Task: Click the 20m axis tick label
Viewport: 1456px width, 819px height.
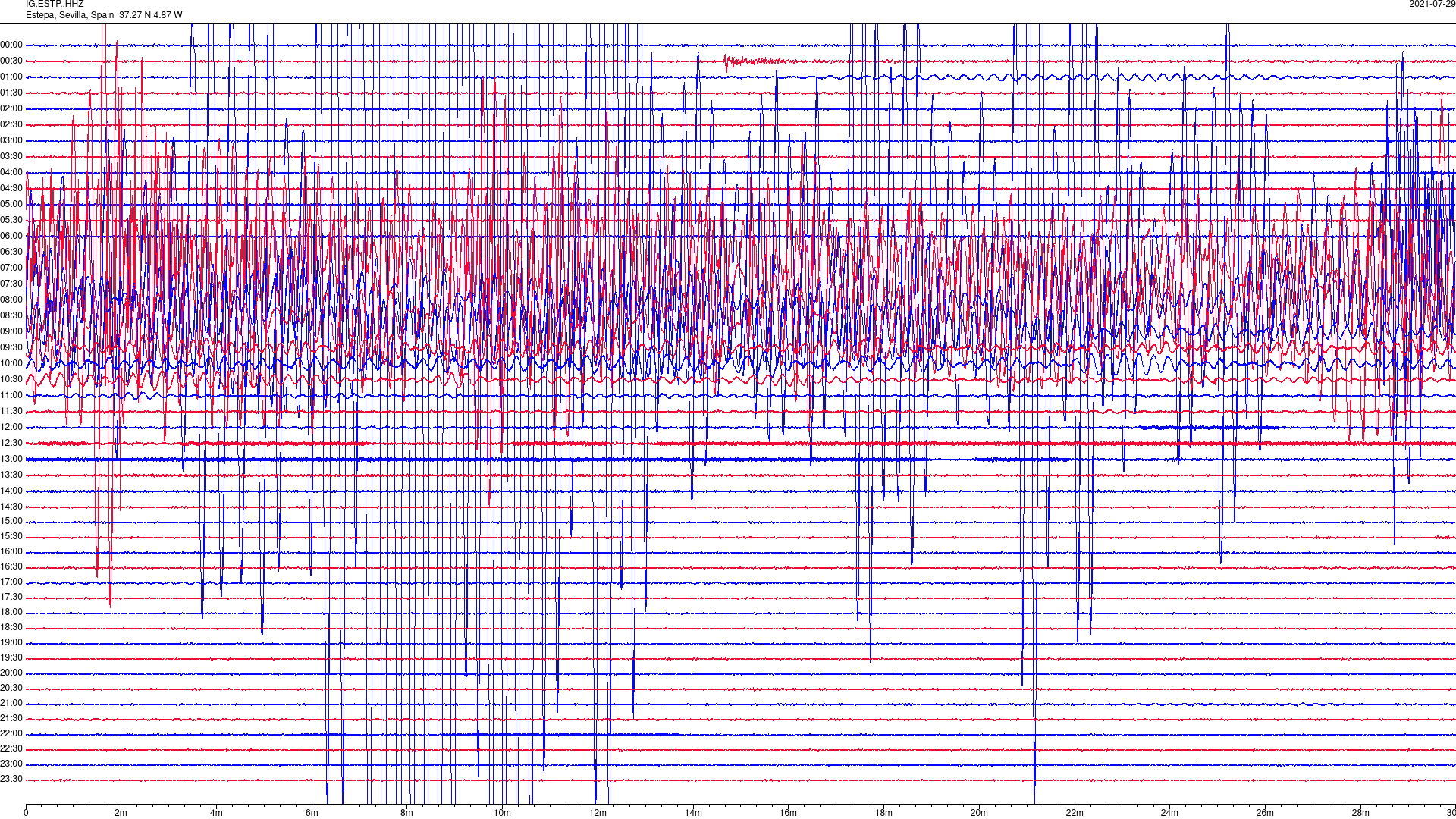Action: 979,813
